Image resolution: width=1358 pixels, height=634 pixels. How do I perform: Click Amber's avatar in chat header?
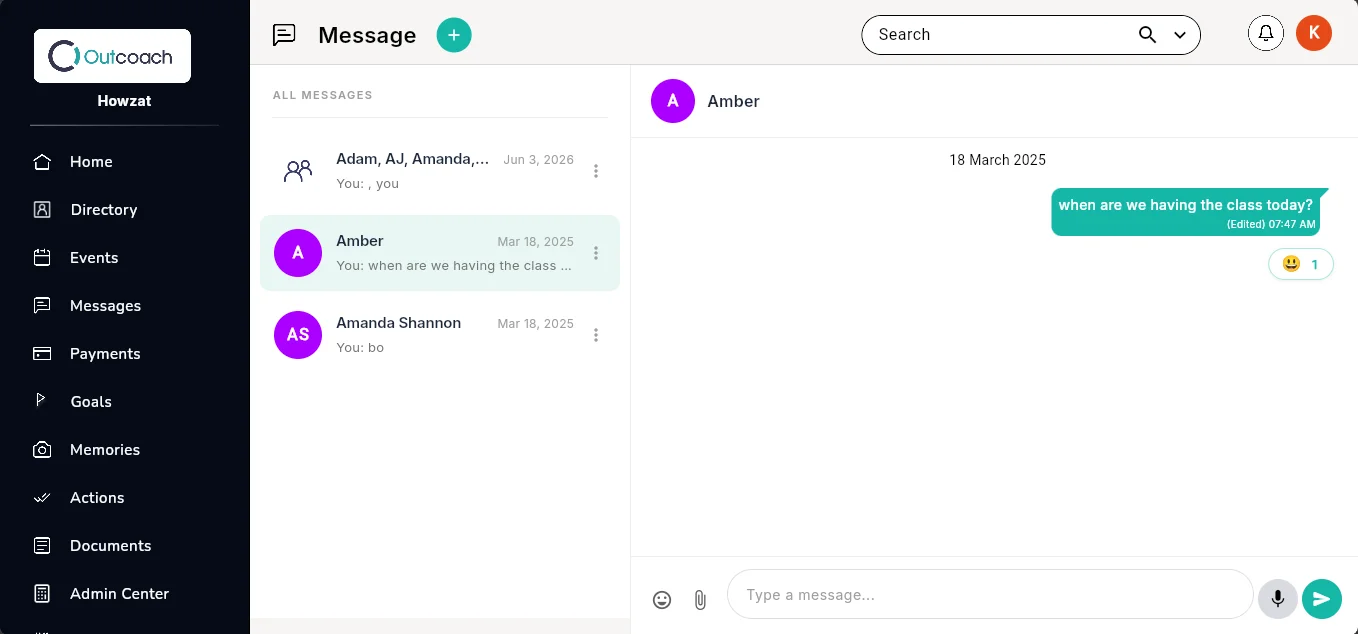click(x=673, y=101)
